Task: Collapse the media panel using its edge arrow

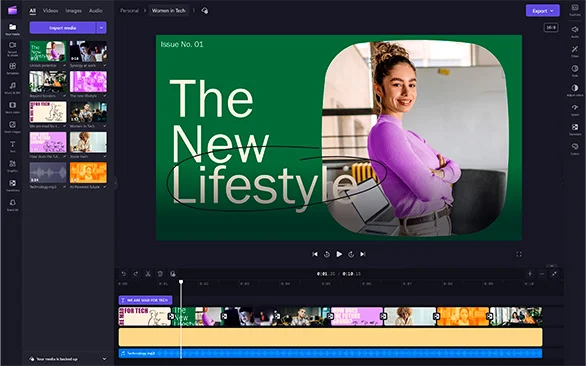Action: click(115, 183)
